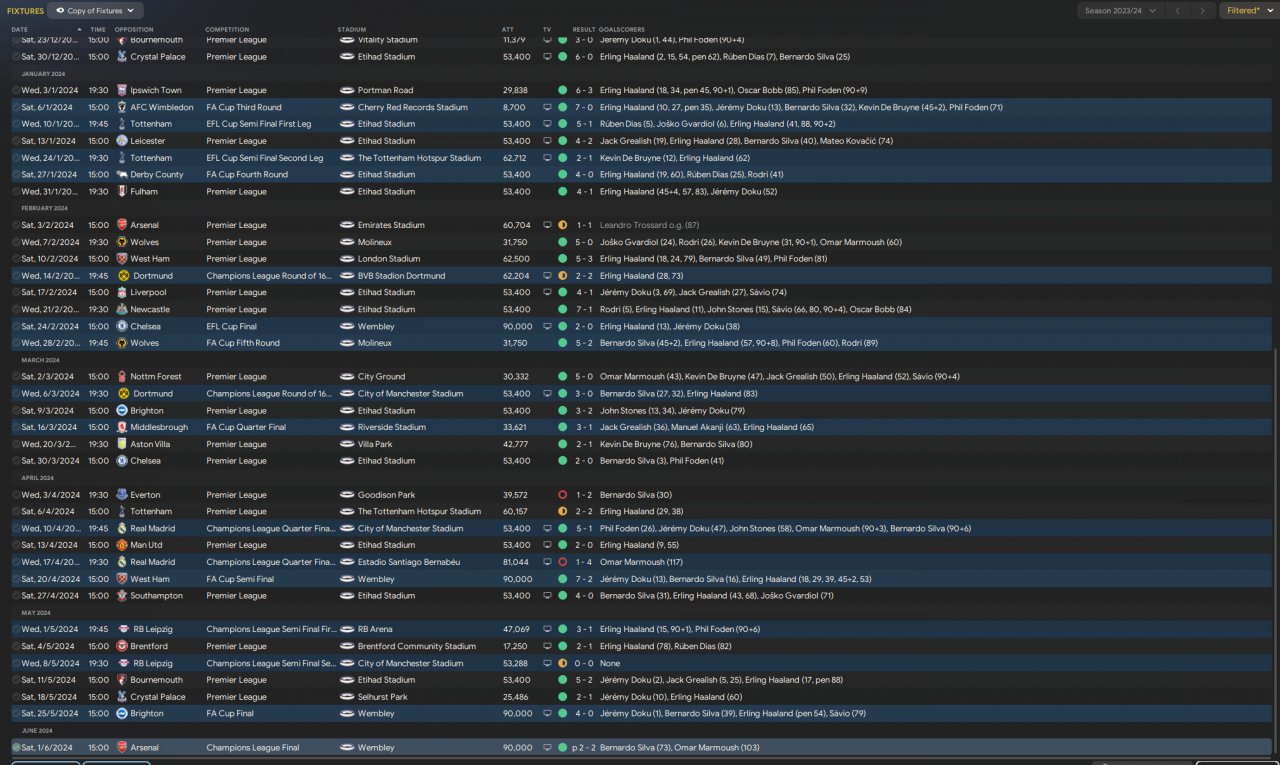The image size is (1280, 765).
Task: Click the 81,044 attendance figure
Action: click(x=517, y=562)
